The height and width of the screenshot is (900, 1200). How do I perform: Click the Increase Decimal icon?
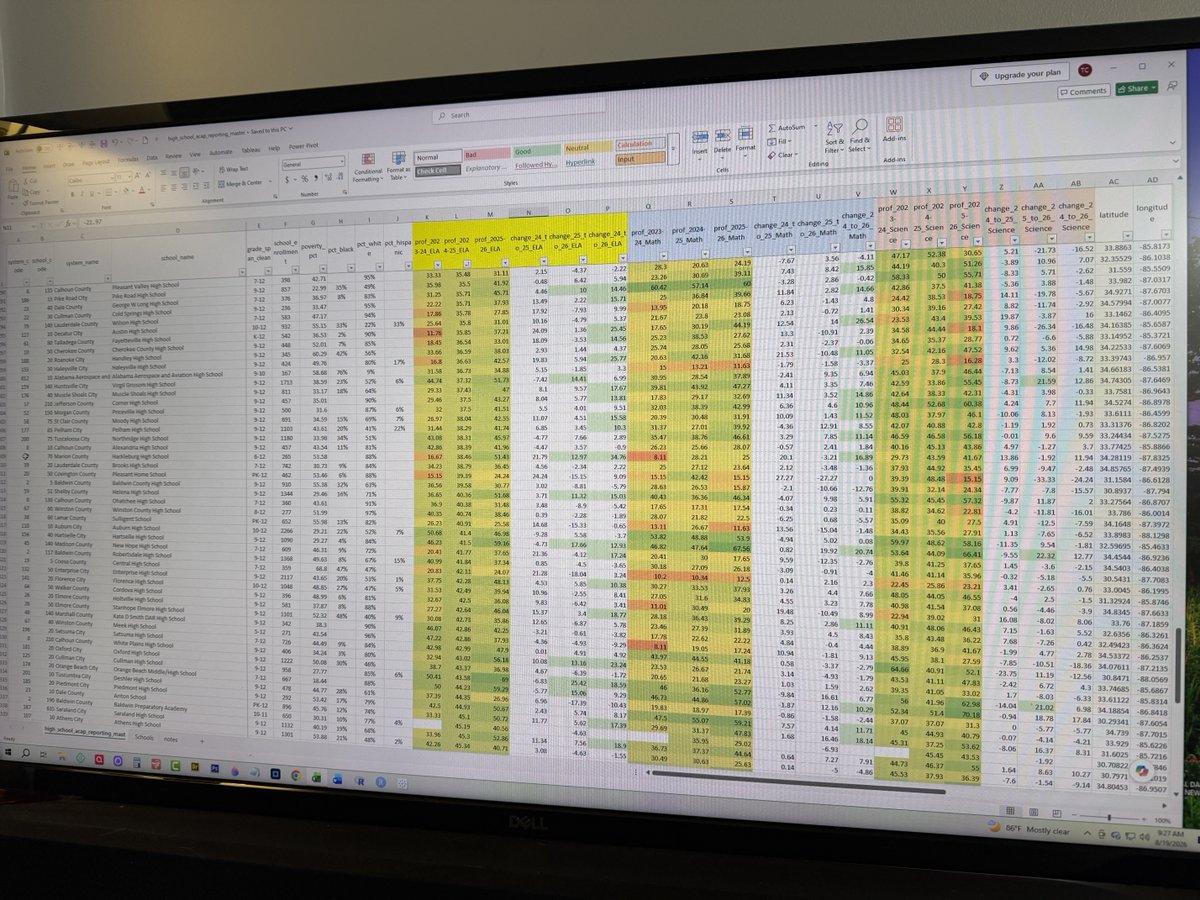328,176
